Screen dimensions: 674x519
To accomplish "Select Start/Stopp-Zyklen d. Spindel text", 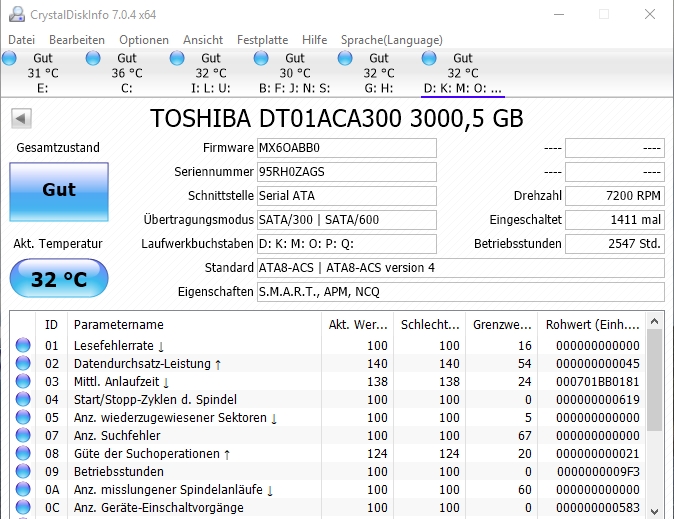I will point(155,400).
